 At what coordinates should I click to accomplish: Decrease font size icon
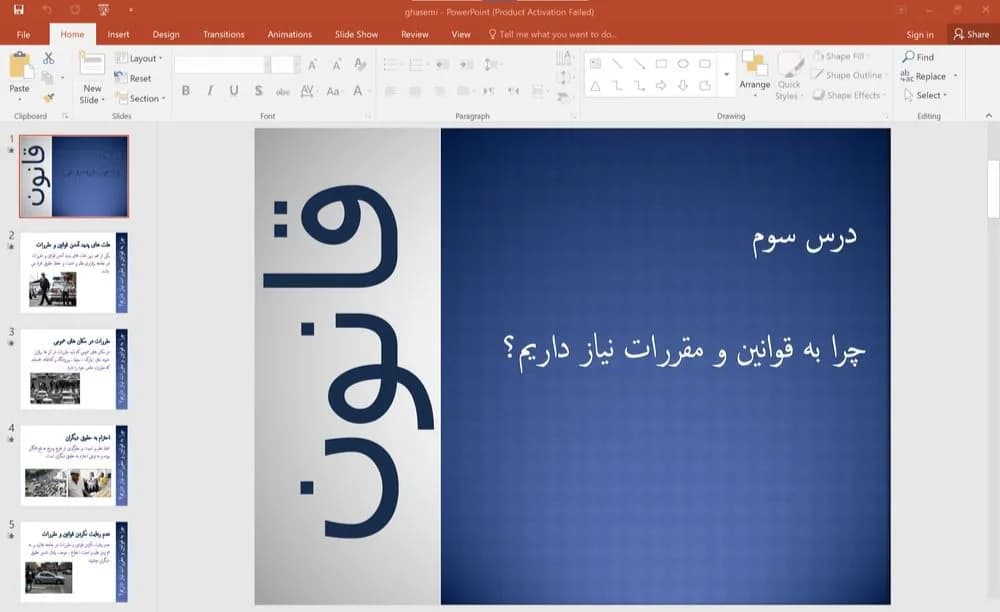(x=336, y=64)
